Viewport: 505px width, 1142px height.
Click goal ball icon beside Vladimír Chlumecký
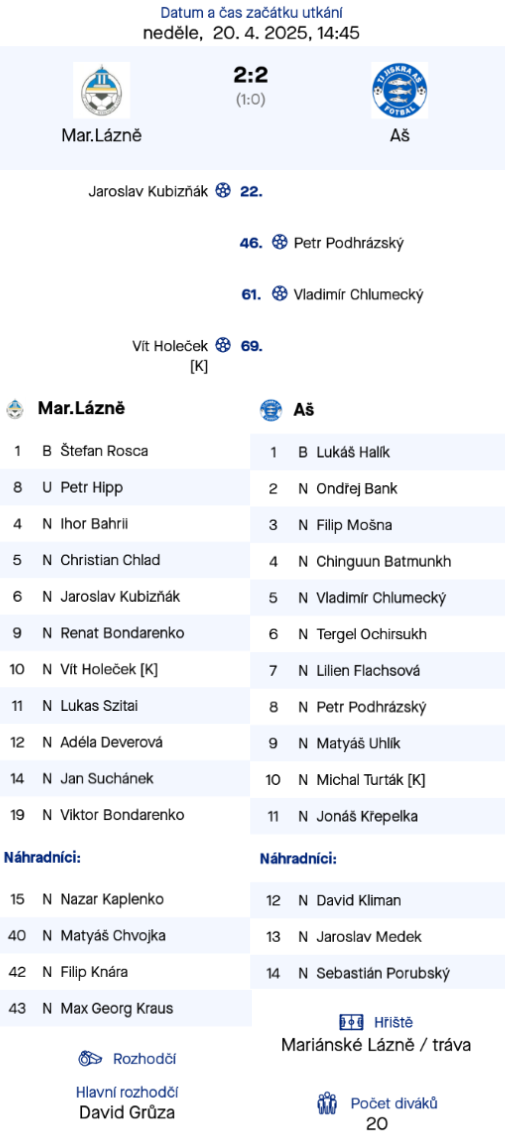coord(280,294)
